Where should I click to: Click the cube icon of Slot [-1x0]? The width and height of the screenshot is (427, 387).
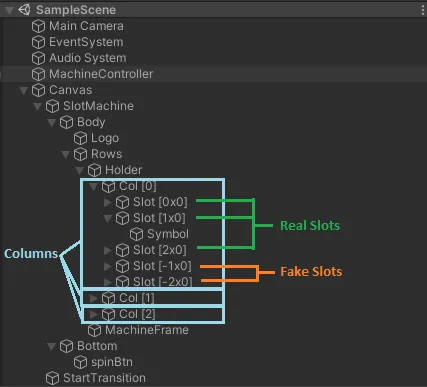pyautogui.click(x=122, y=266)
